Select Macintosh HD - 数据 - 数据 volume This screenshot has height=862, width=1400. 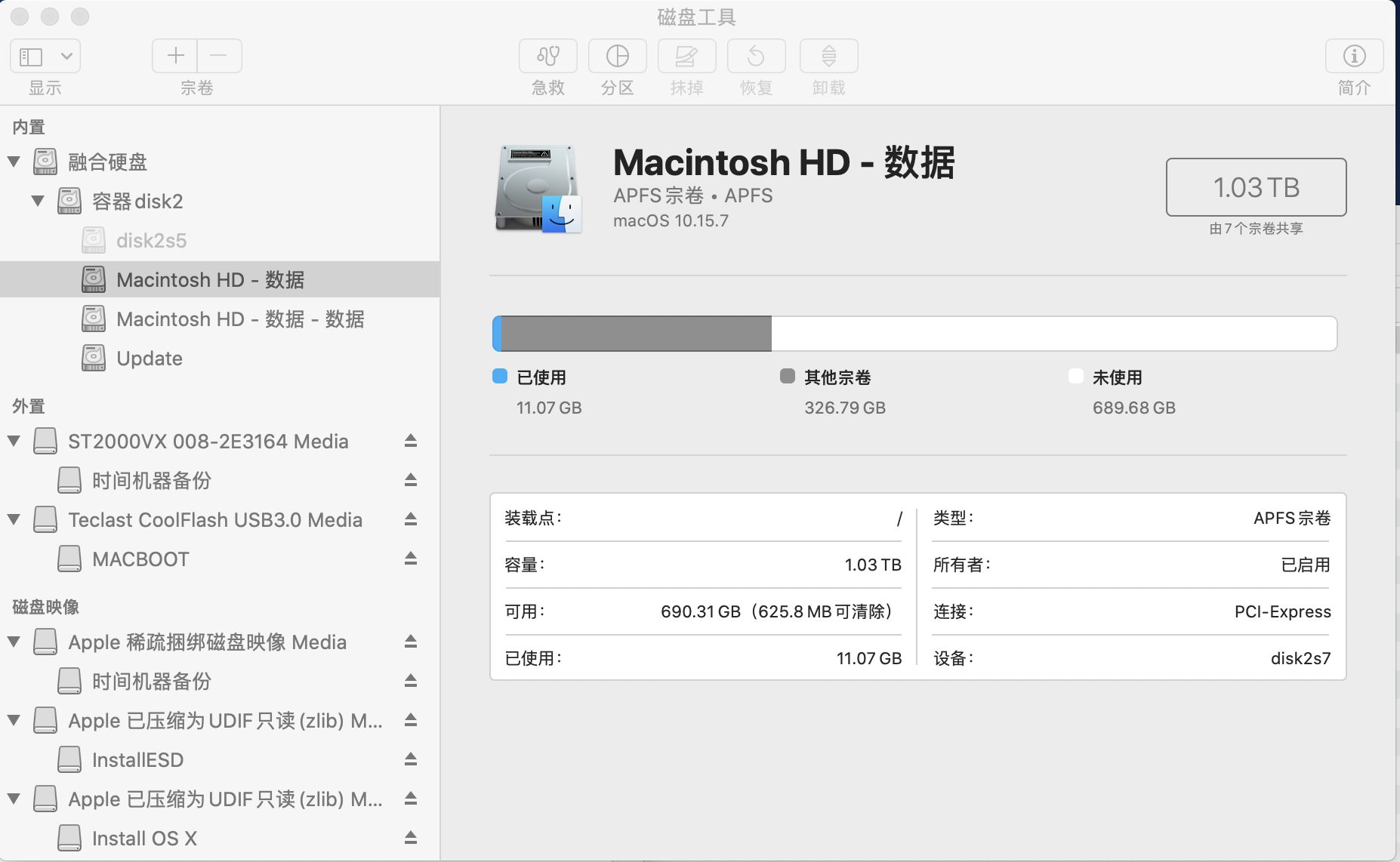pos(239,319)
